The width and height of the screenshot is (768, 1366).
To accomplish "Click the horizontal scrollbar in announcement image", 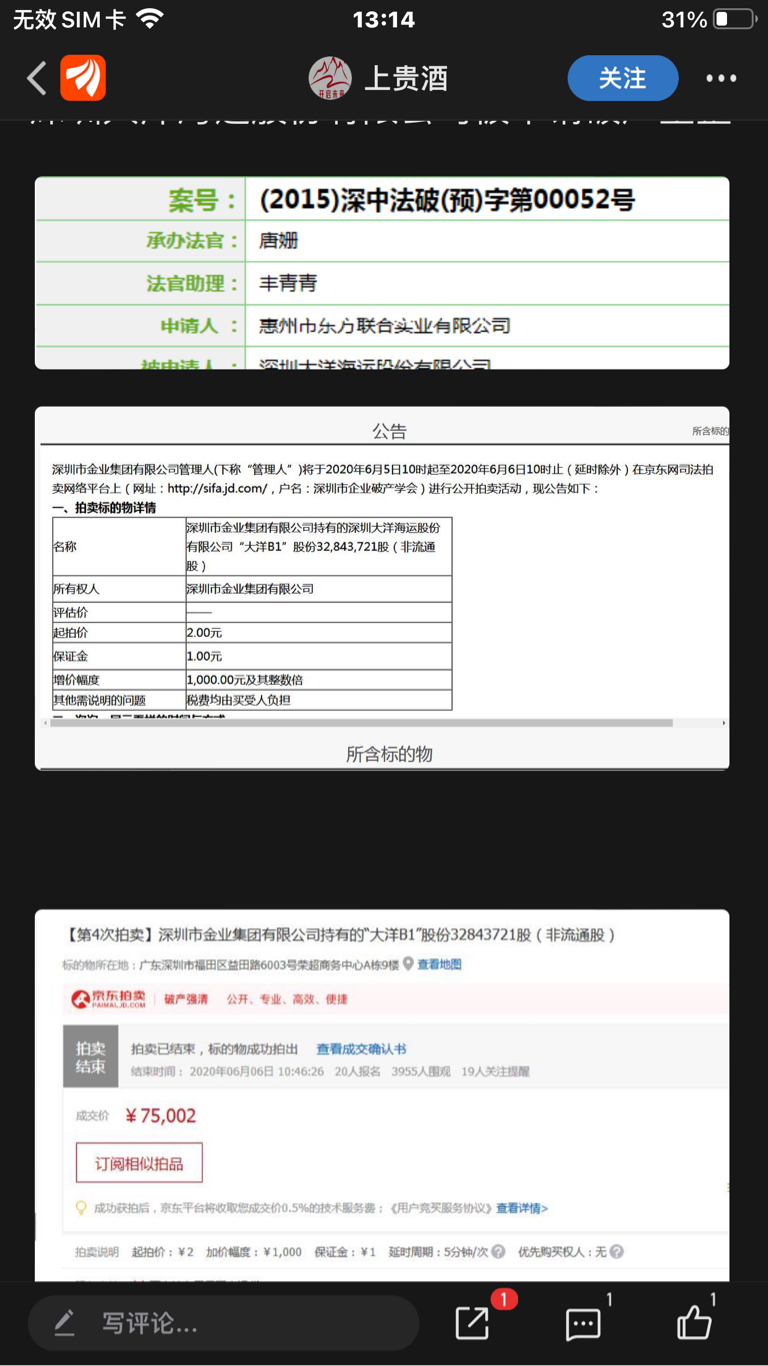I will [x=360, y=722].
